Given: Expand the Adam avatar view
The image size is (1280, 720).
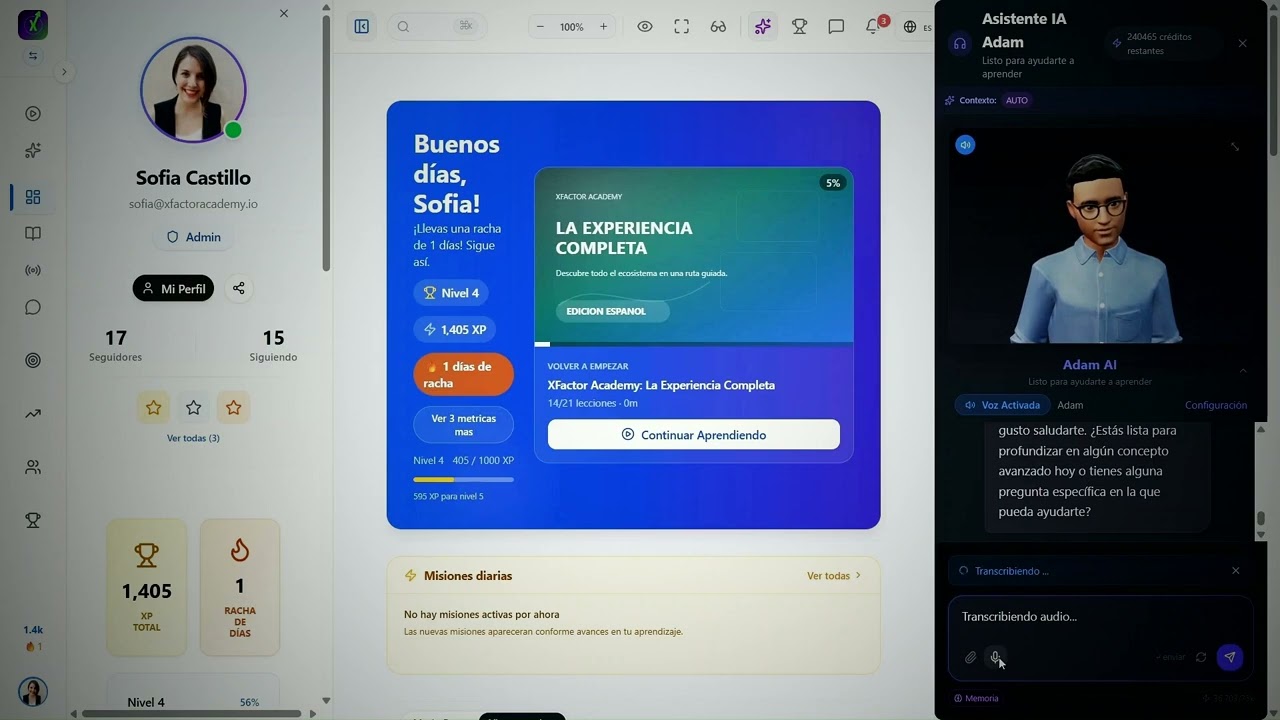Looking at the screenshot, I should (1235, 146).
